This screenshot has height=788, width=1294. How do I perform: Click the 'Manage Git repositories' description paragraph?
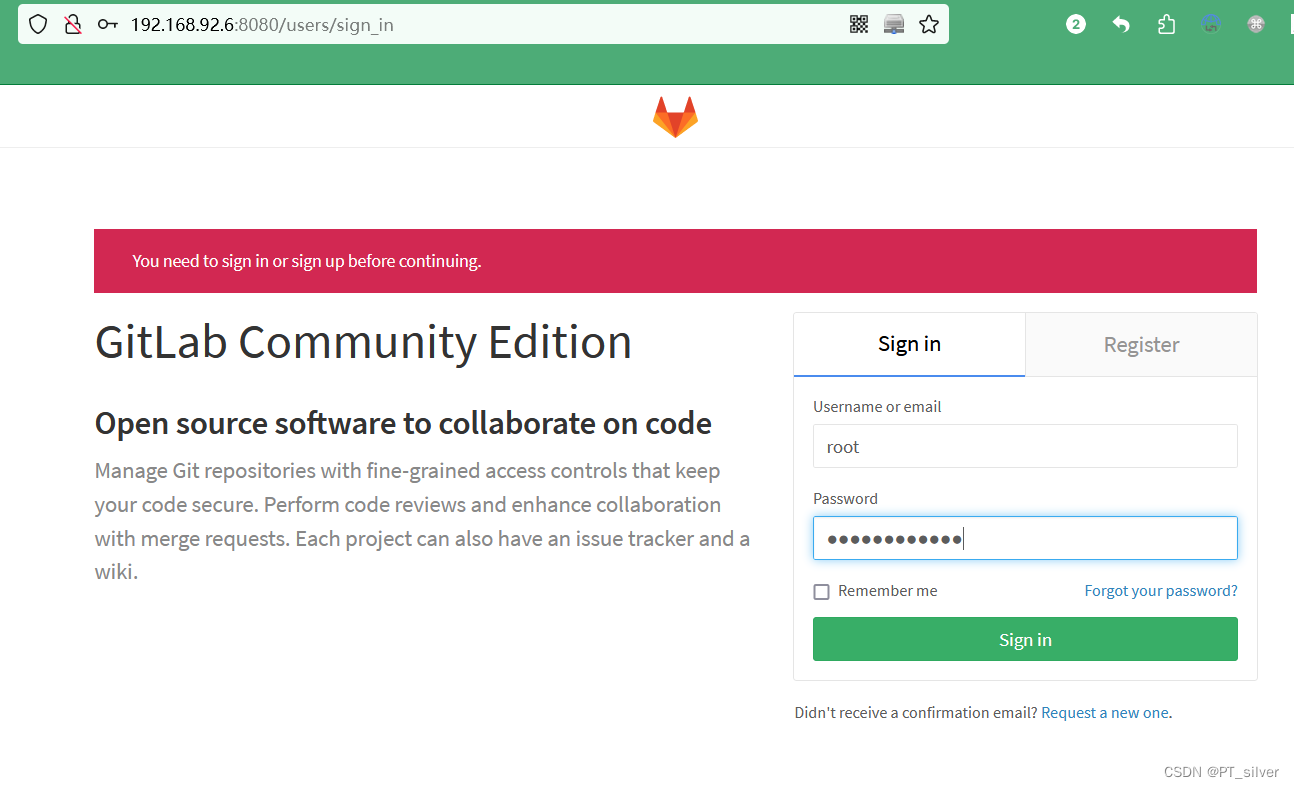pyautogui.click(x=422, y=521)
